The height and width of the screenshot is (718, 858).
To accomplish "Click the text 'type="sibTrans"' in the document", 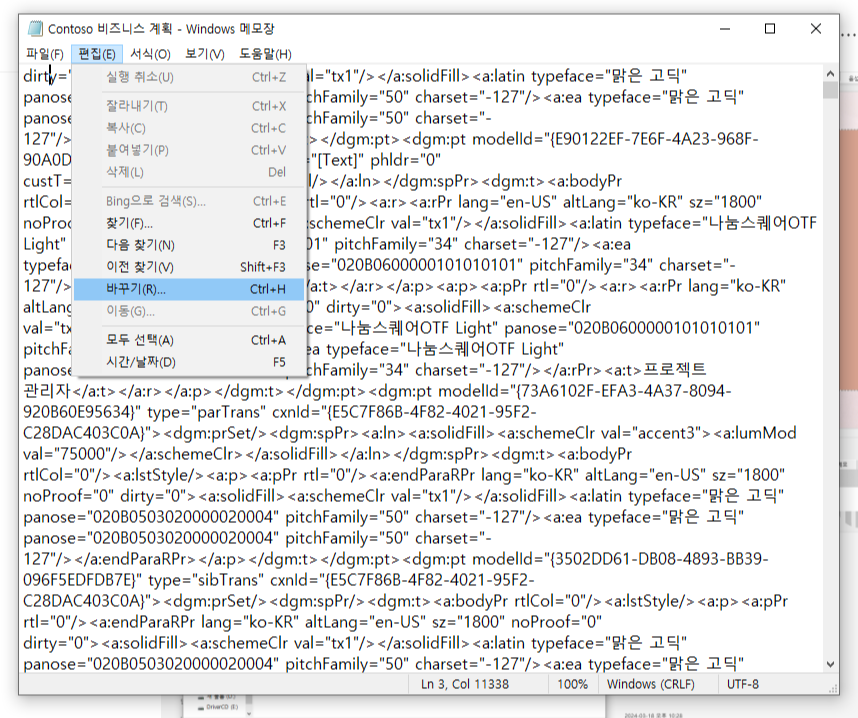I will click(x=206, y=580).
